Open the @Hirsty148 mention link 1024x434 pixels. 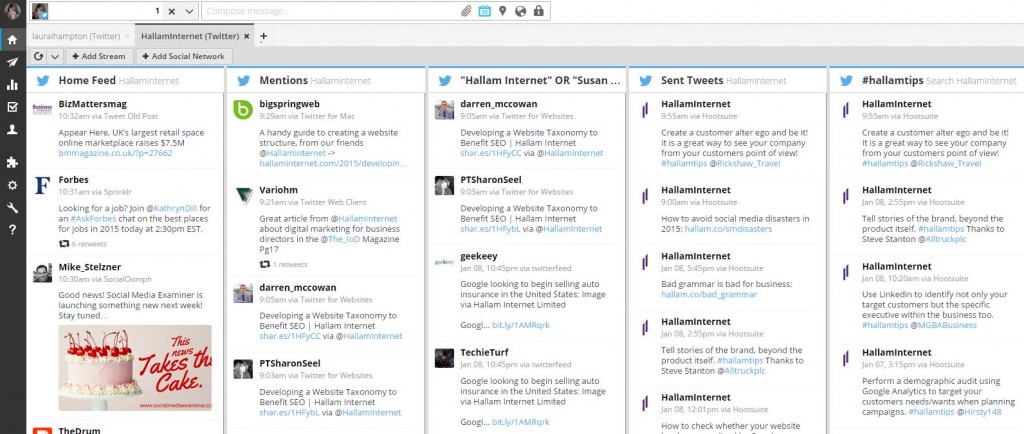pyautogui.click(x=980, y=412)
